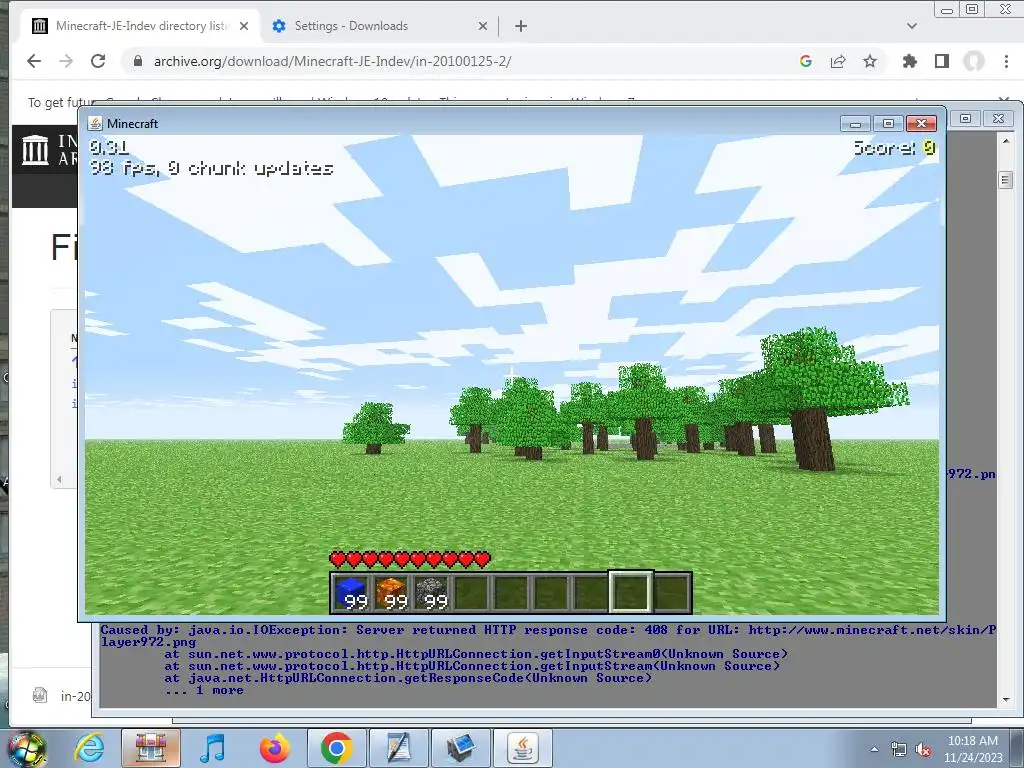Viewport: 1024px width, 768px height.
Task: Click the Java icon in Minecraft title bar
Action: point(95,123)
